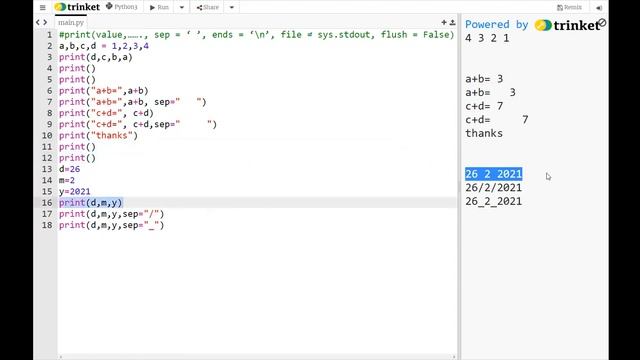This screenshot has height=360, width=640.
Task: Run the code
Action: [159, 7]
